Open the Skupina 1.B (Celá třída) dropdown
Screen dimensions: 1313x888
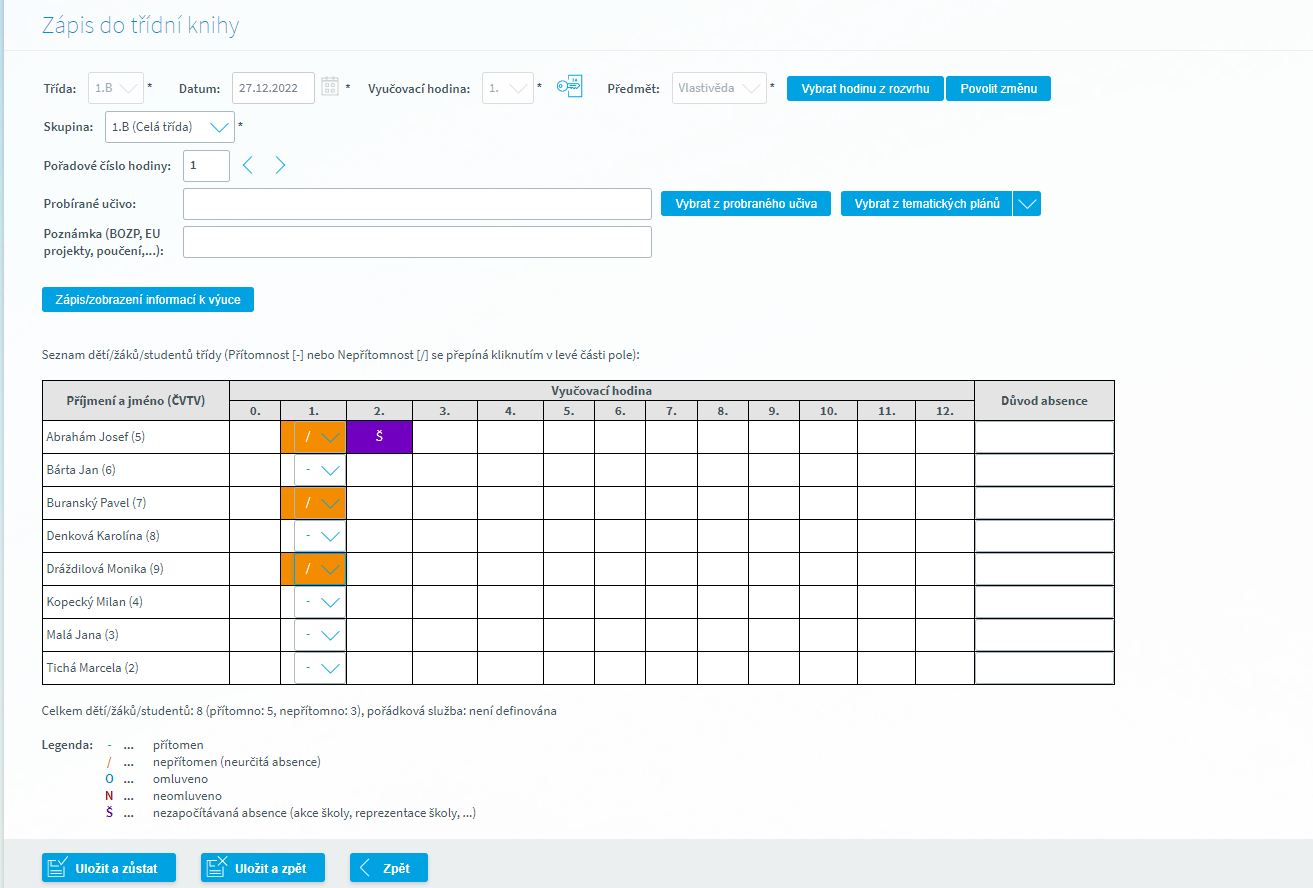(170, 127)
